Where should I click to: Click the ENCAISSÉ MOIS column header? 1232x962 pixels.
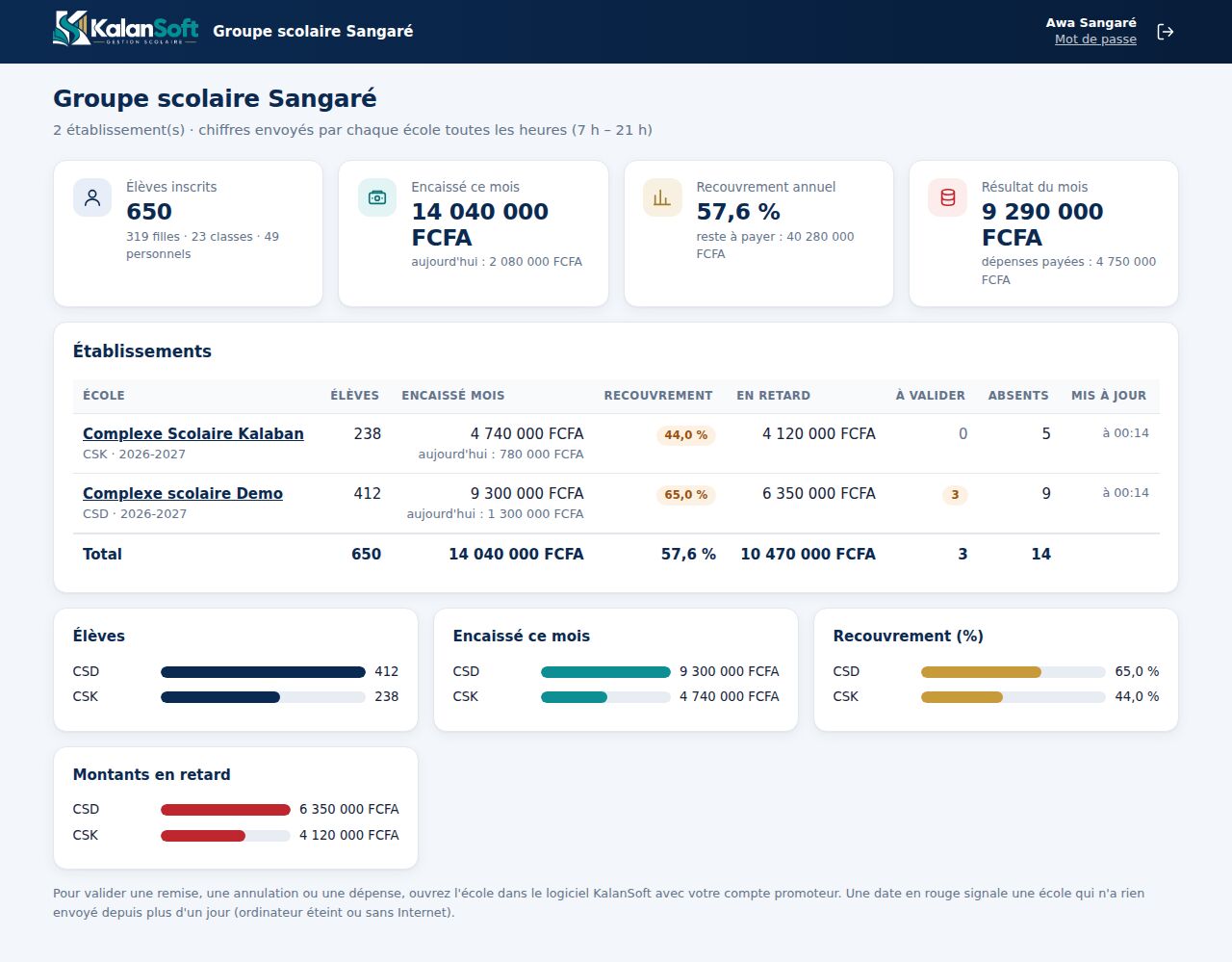453,396
